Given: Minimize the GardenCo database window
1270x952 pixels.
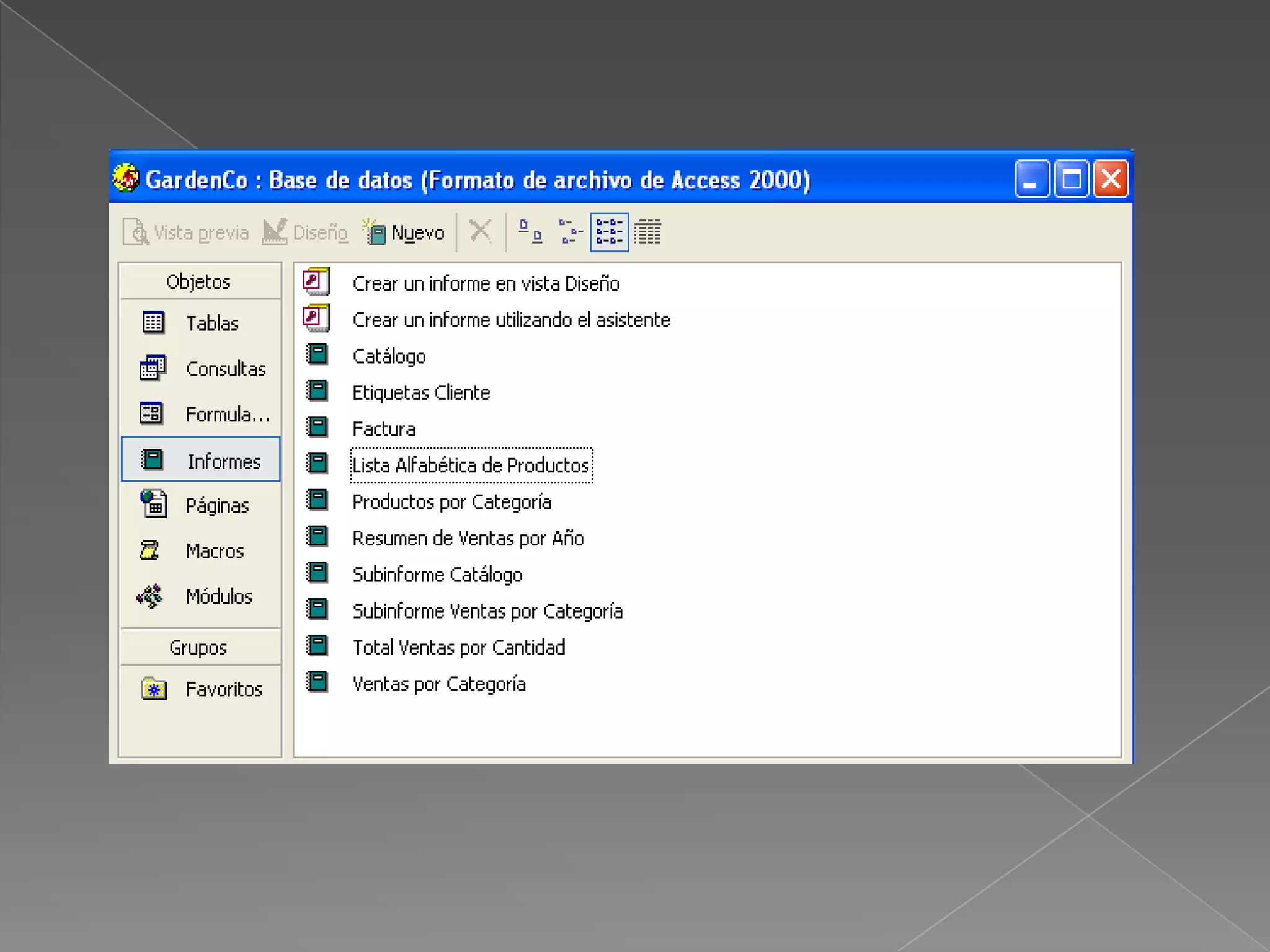Looking at the screenshot, I should tap(1032, 179).
